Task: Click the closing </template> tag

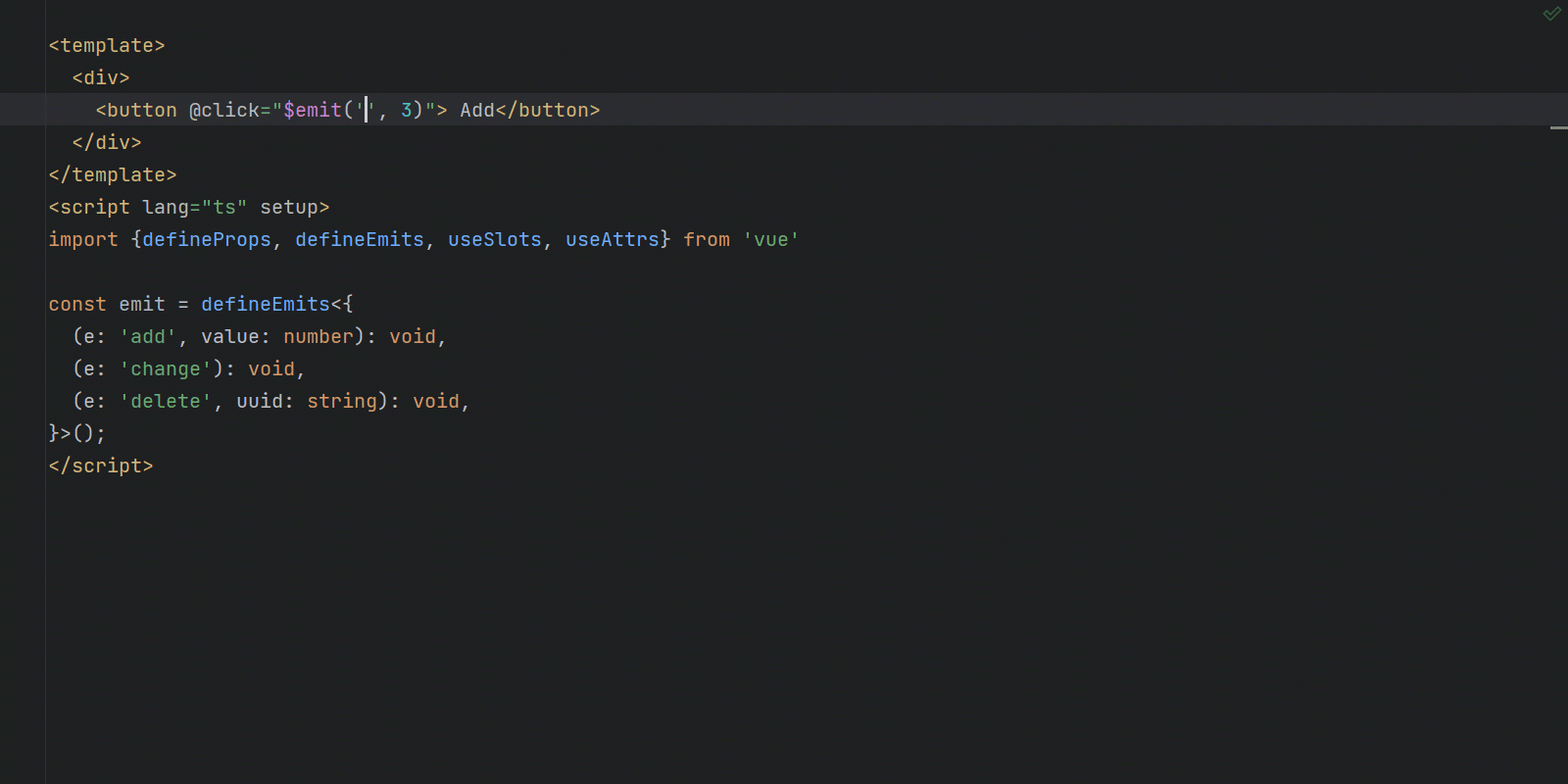Action: (113, 174)
